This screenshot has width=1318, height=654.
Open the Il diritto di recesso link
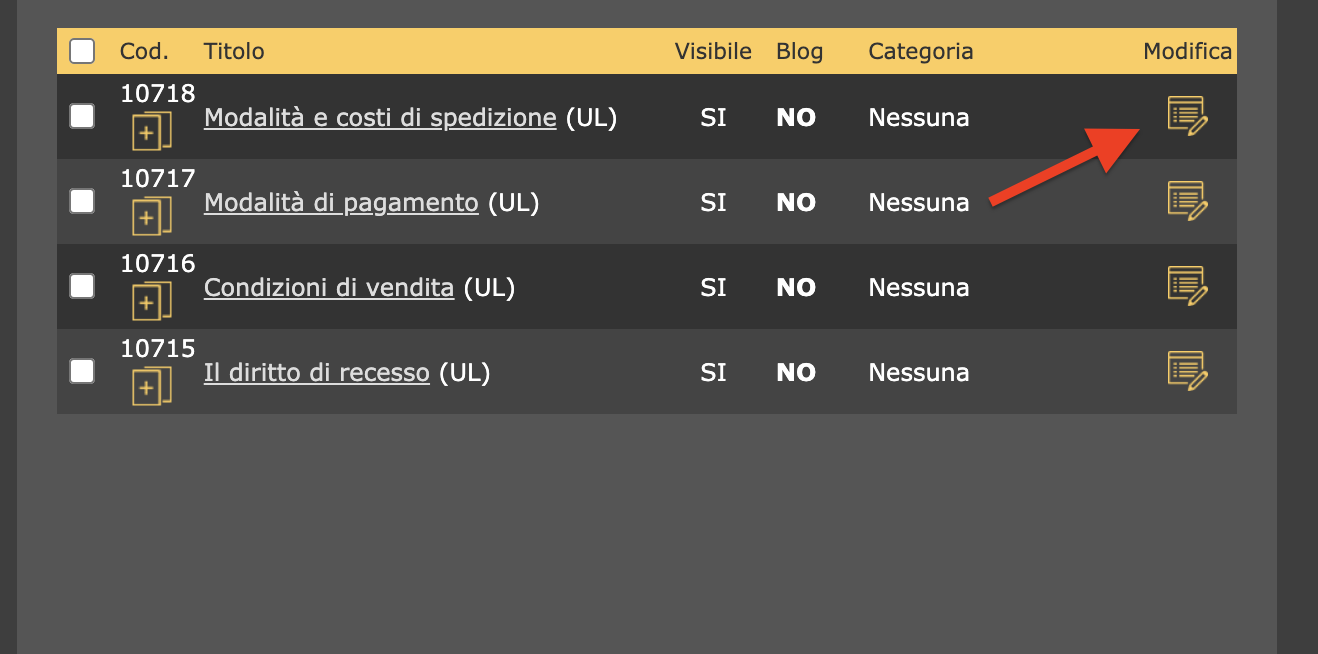(316, 372)
